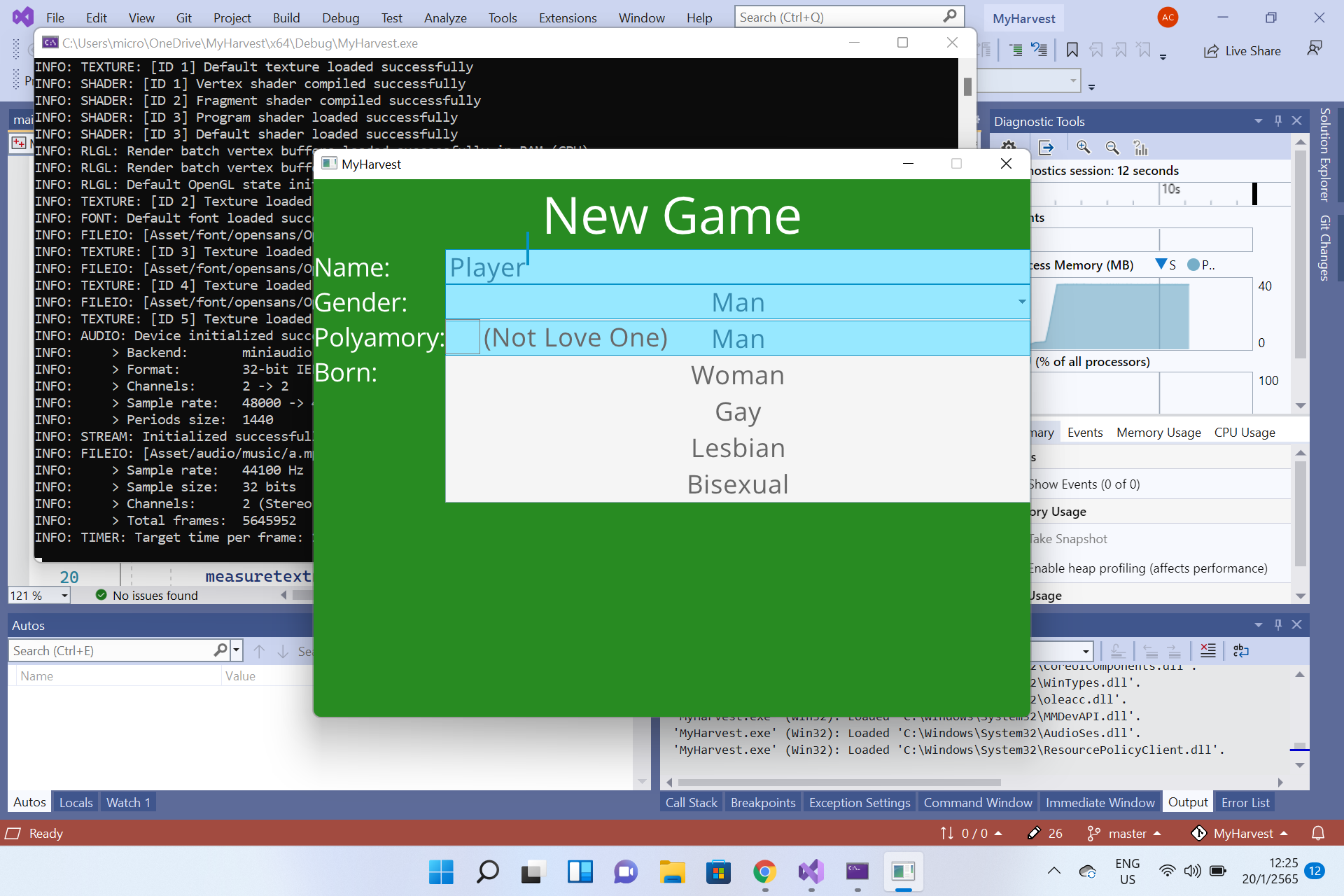Viewport: 1344px width, 896px height.
Task: Click the Take Snapshot link
Action: click(x=1069, y=538)
